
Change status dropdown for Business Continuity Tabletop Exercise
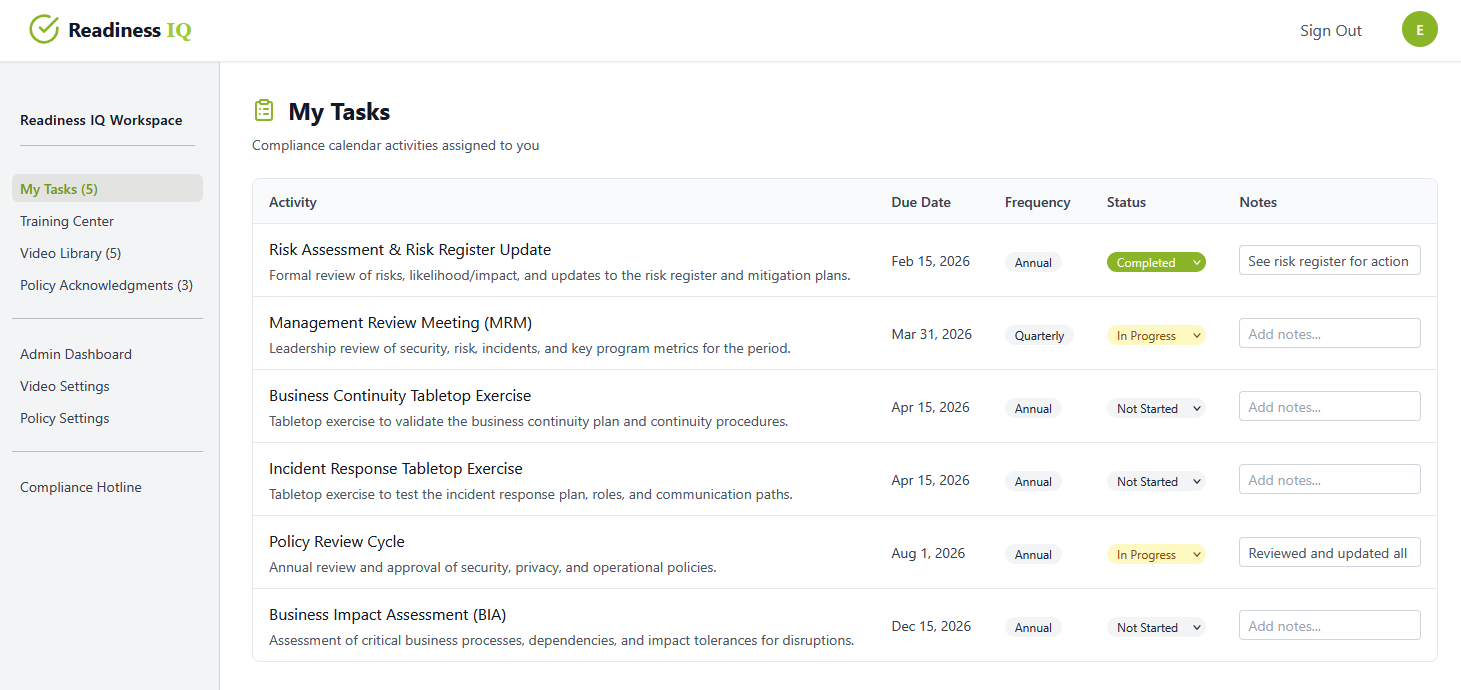(1156, 407)
